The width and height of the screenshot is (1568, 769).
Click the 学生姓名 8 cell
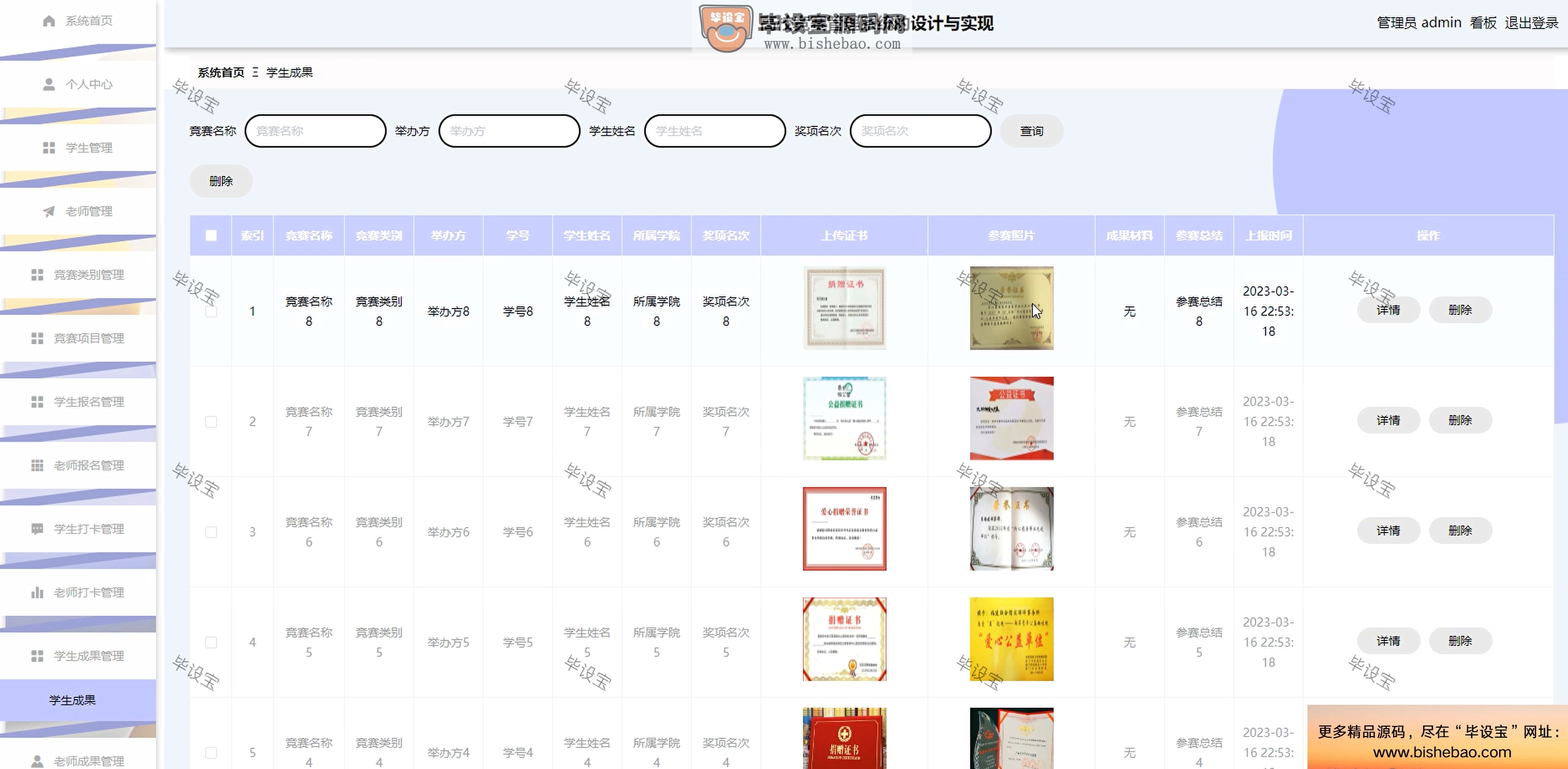[x=587, y=311]
